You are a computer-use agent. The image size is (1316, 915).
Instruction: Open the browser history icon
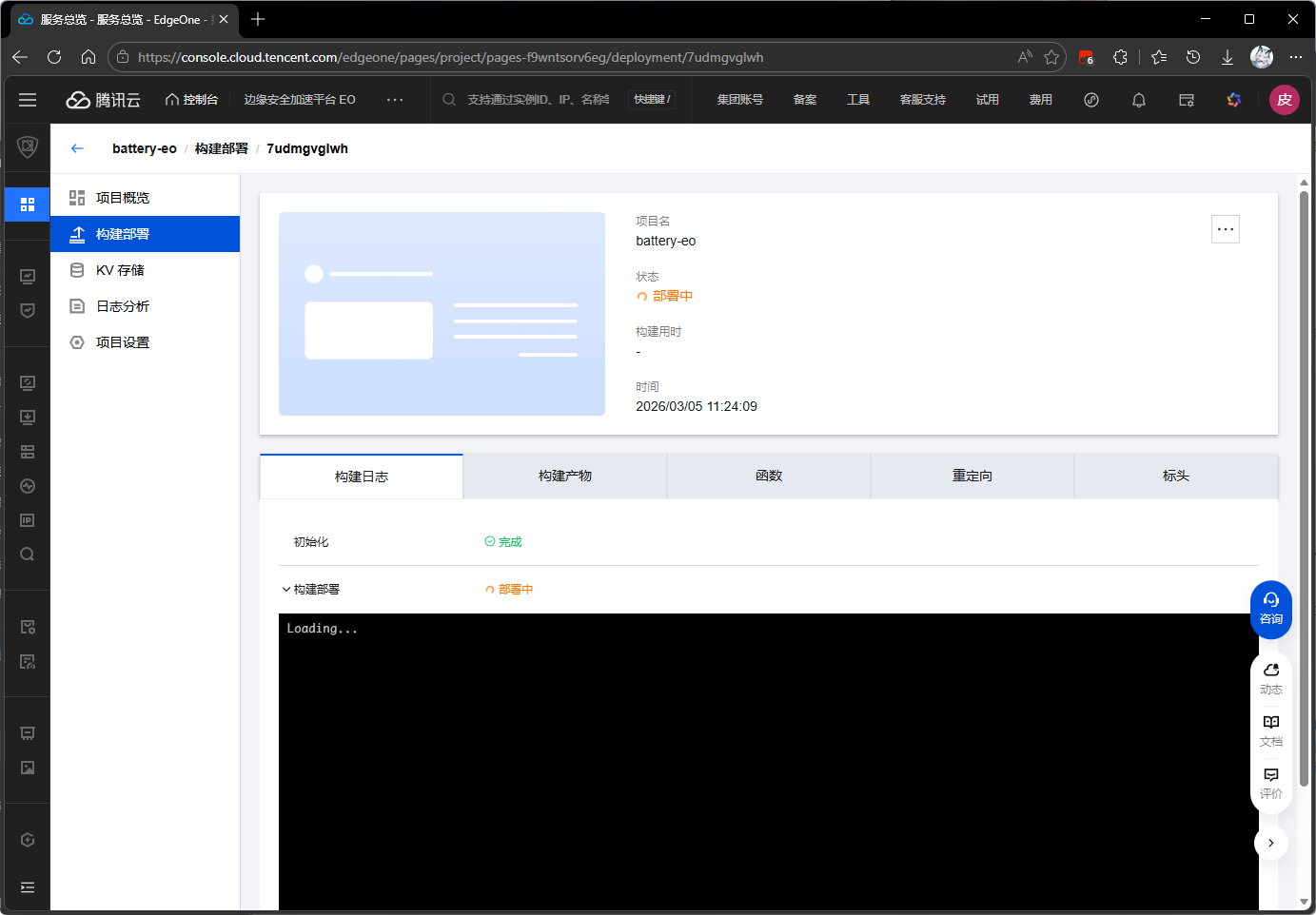(1193, 57)
